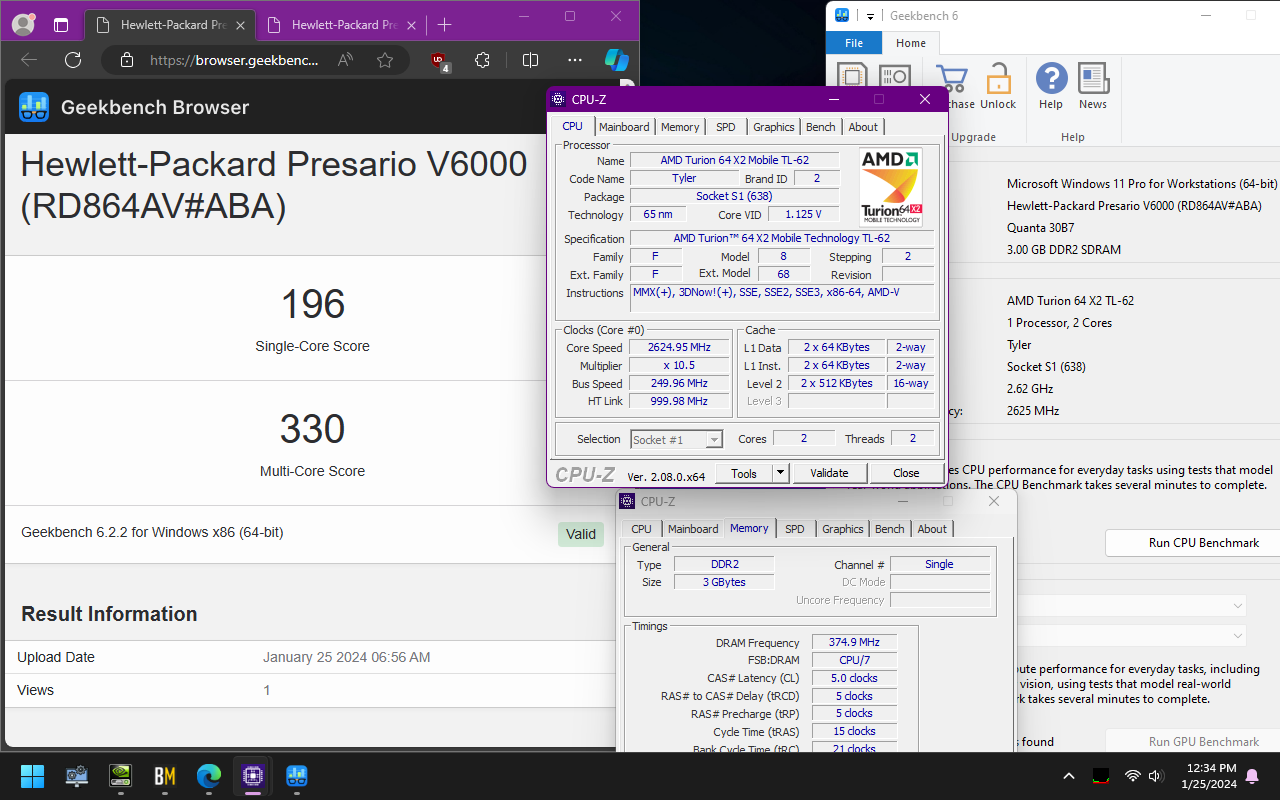Switch to Memory tab in top CPU-Z window
The width and height of the screenshot is (1280, 800).
pos(680,127)
